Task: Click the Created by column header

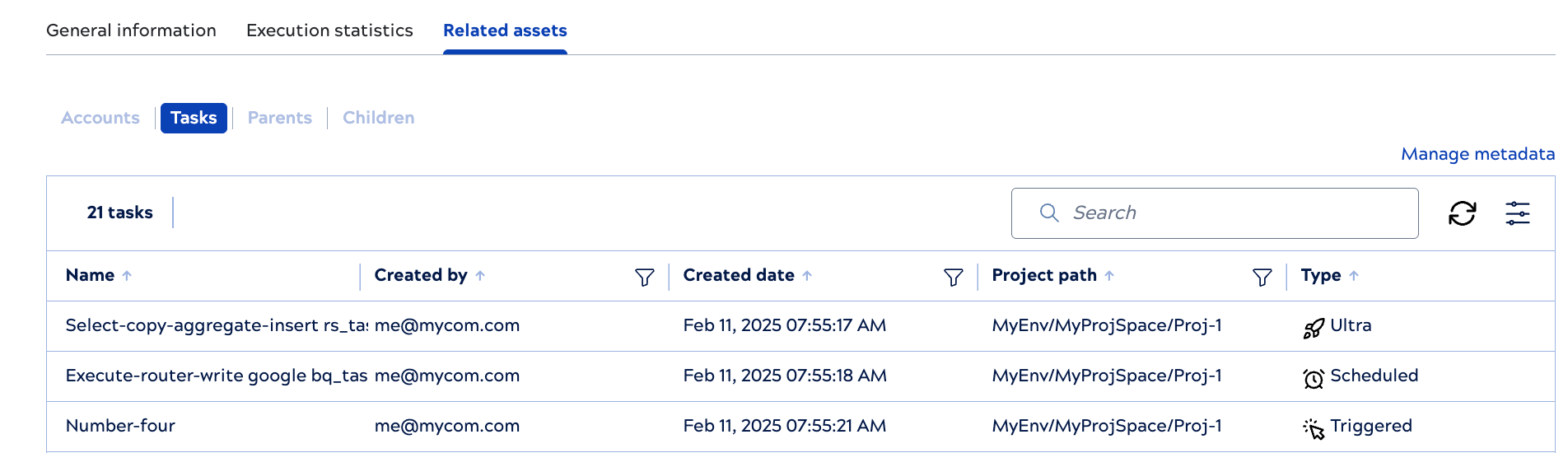Action: click(421, 275)
